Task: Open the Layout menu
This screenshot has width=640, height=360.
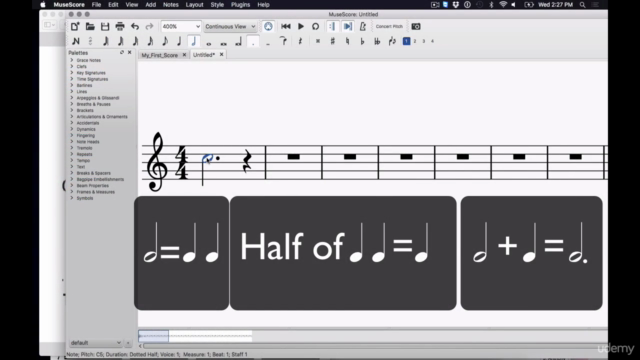Action: (x=194, y=5)
